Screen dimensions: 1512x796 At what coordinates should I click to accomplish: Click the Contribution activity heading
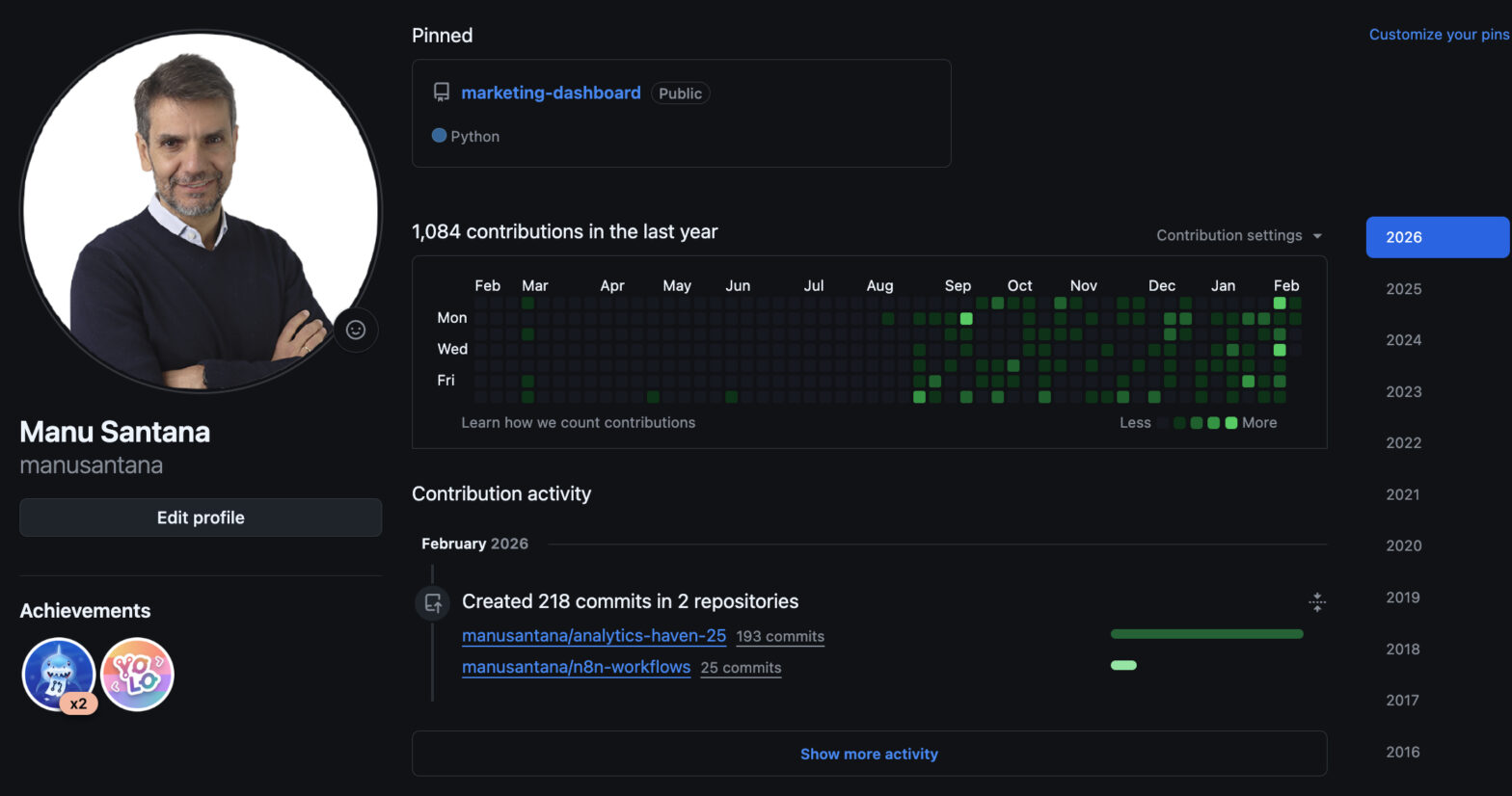[501, 493]
